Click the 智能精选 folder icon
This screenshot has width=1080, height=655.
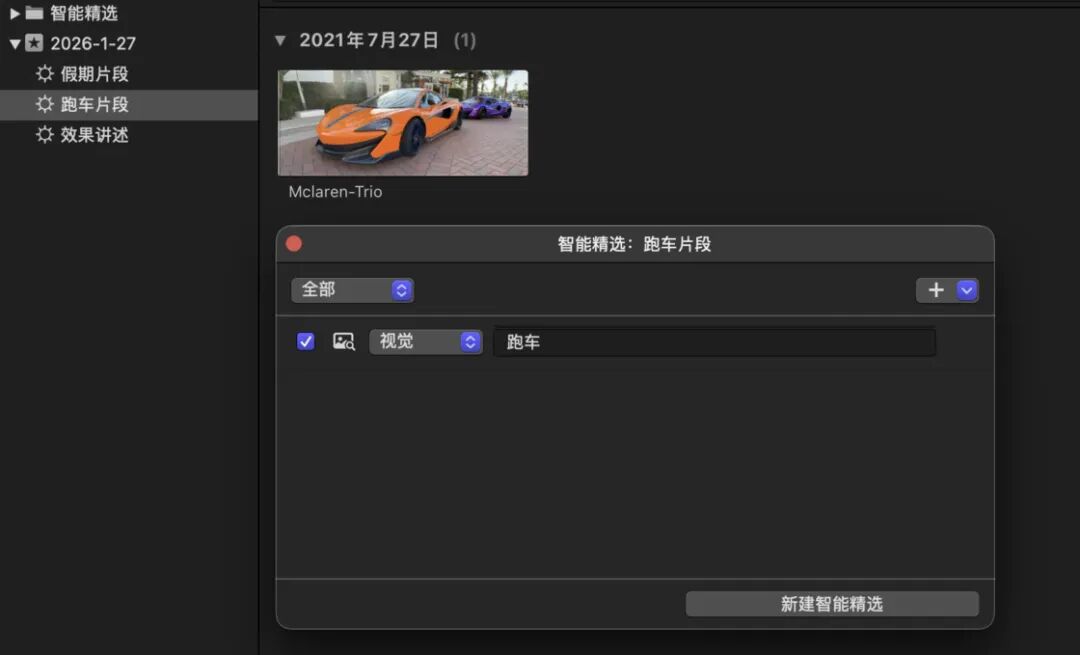click(34, 13)
